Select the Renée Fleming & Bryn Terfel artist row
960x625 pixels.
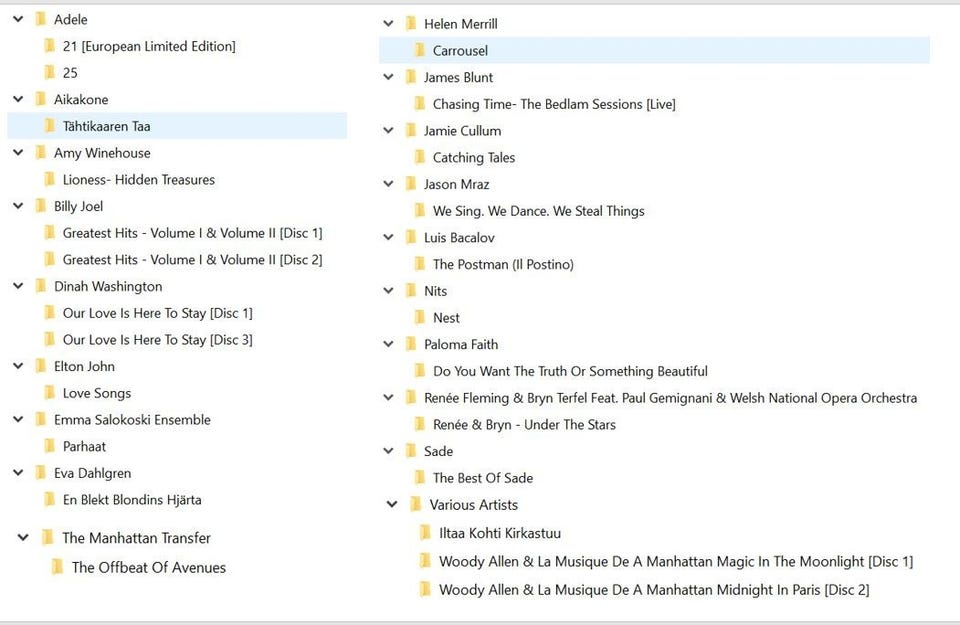pyautogui.click(x=670, y=398)
